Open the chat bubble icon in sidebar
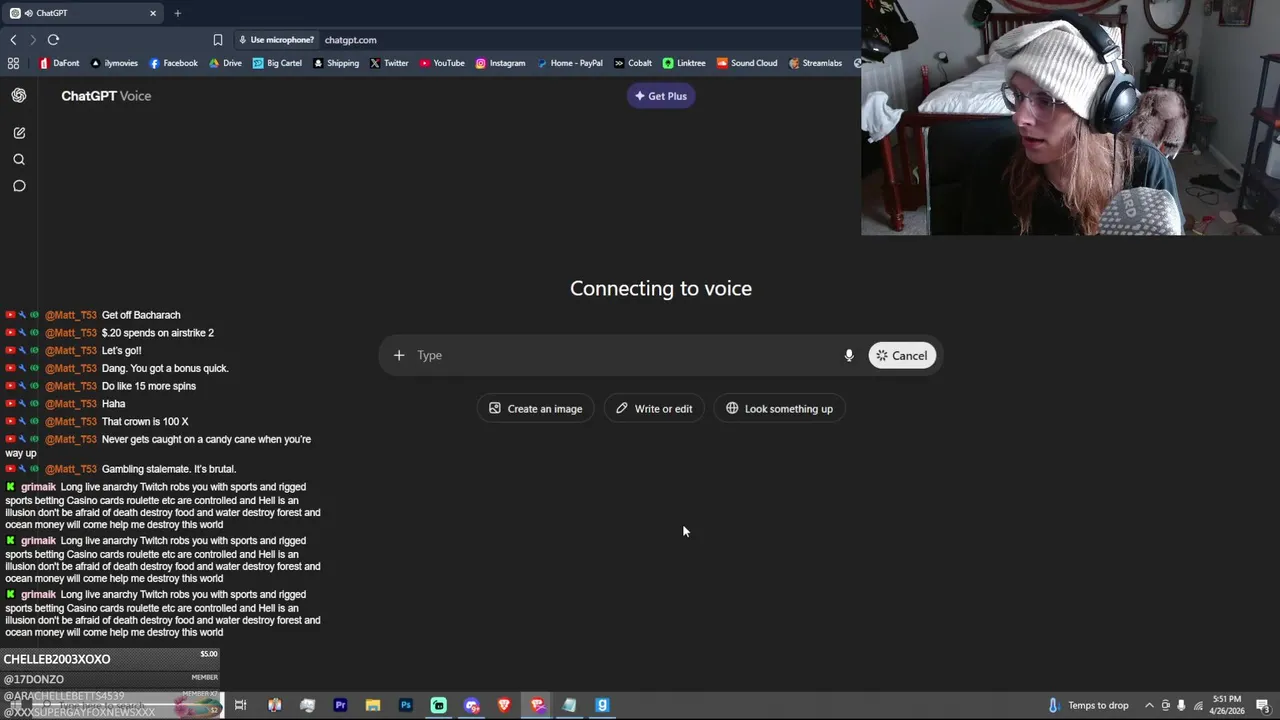 tap(19, 186)
